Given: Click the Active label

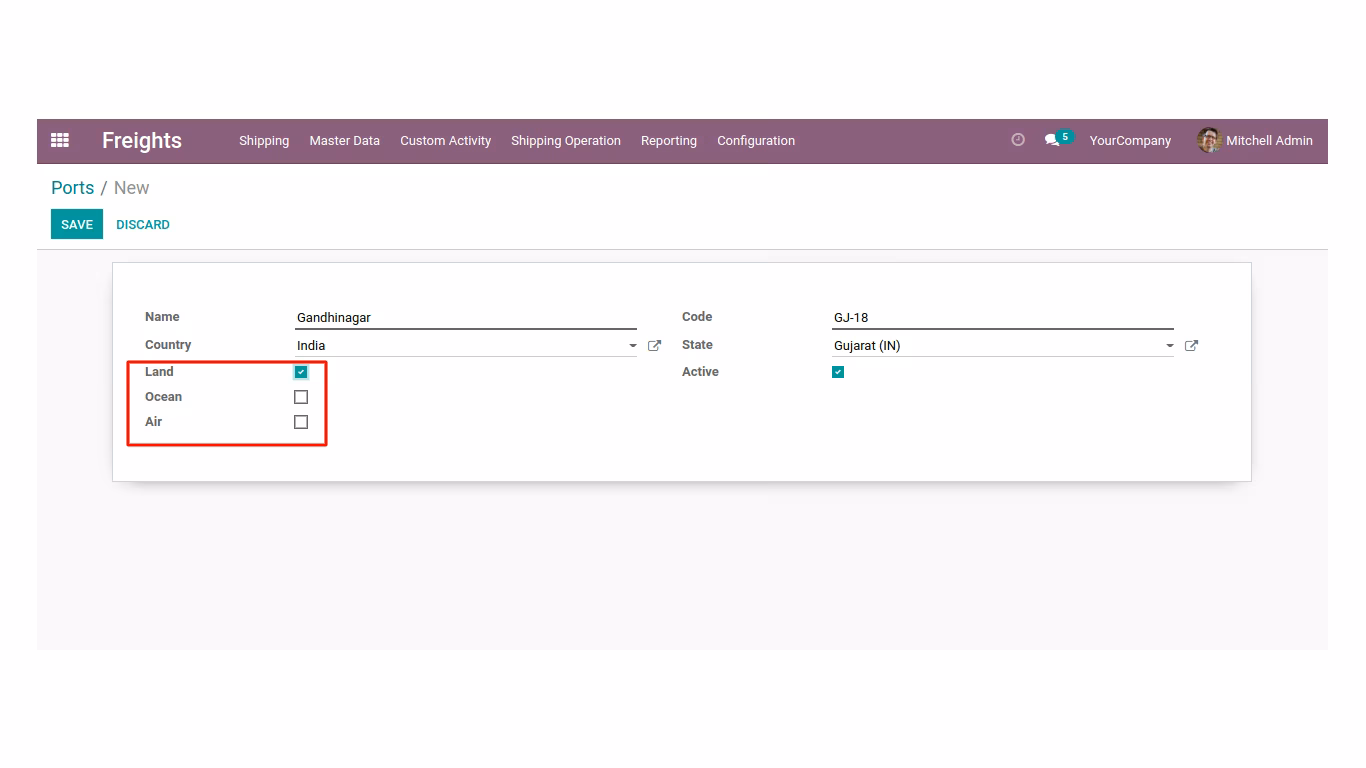Looking at the screenshot, I should point(700,372).
